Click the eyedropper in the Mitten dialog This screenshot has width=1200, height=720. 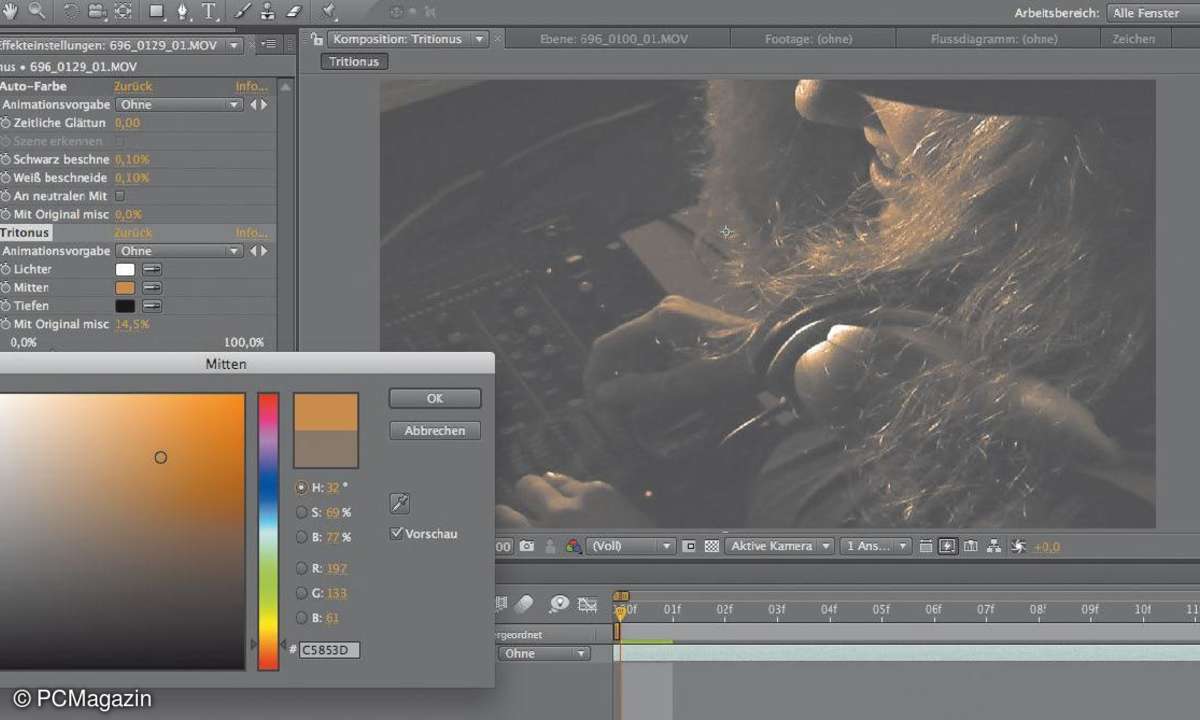tap(399, 503)
